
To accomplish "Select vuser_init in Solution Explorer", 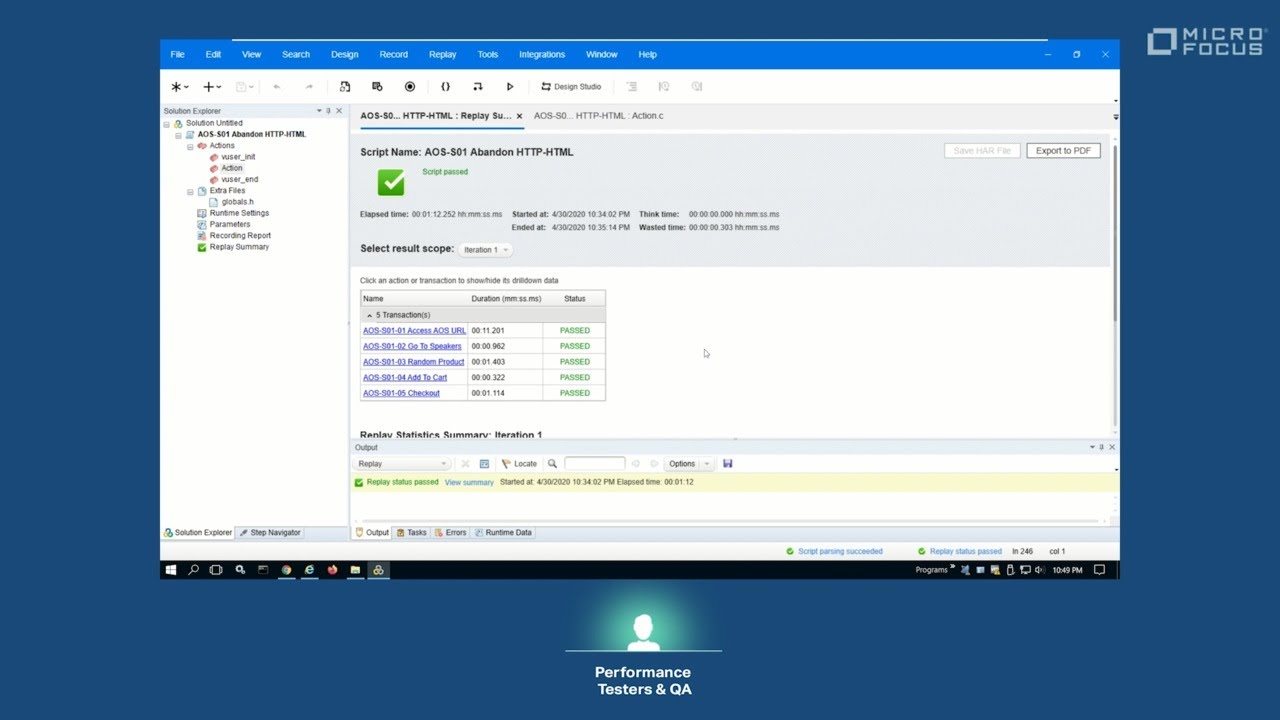I will 238,157.
